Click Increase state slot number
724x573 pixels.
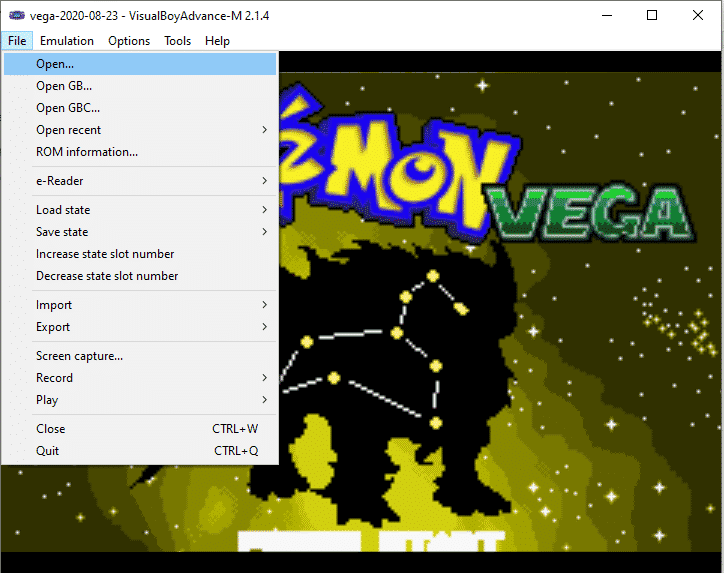pos(140,253)
